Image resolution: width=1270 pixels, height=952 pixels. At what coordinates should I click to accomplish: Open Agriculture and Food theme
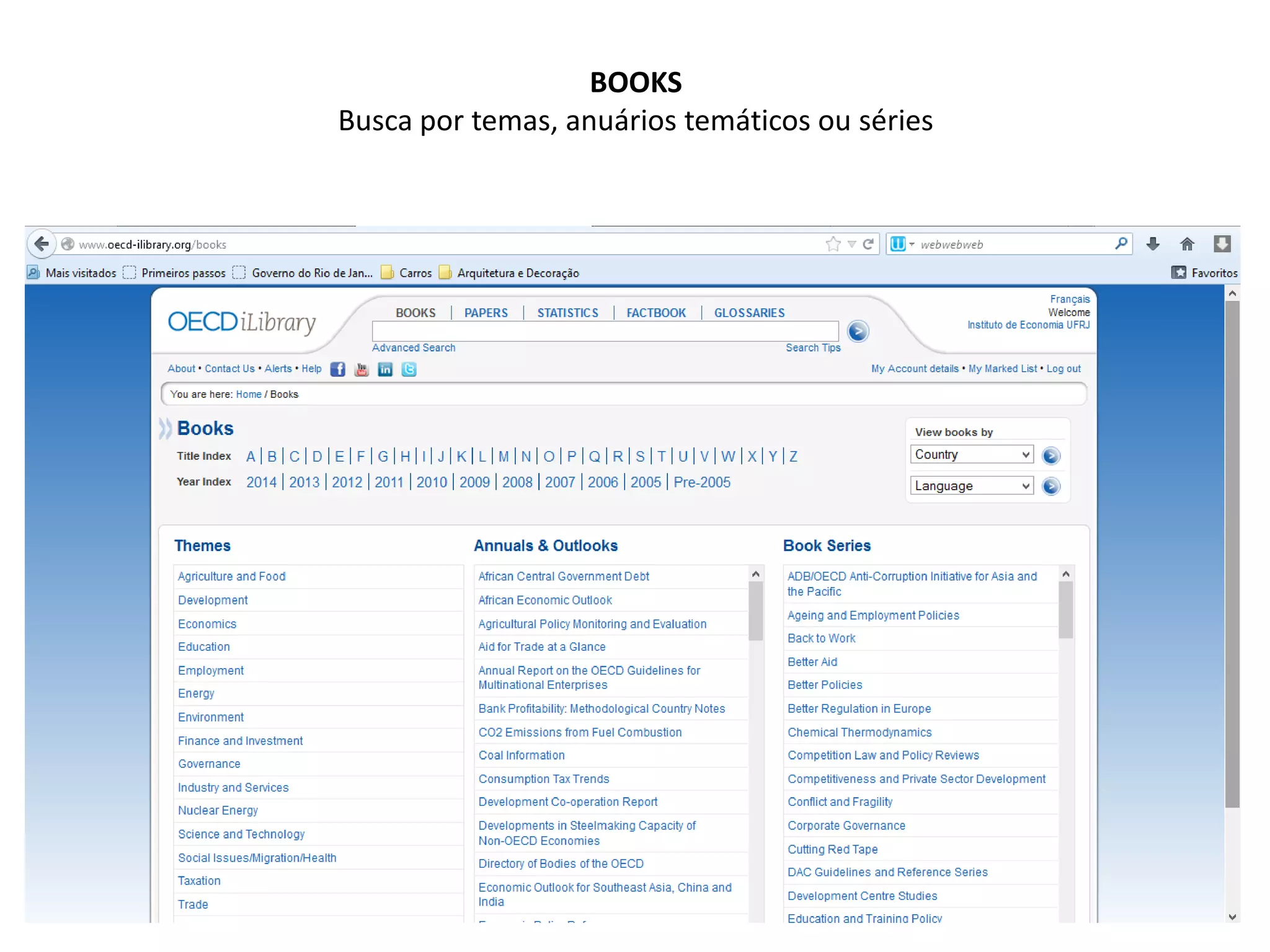pyautogui.click(x=231, y=576)
